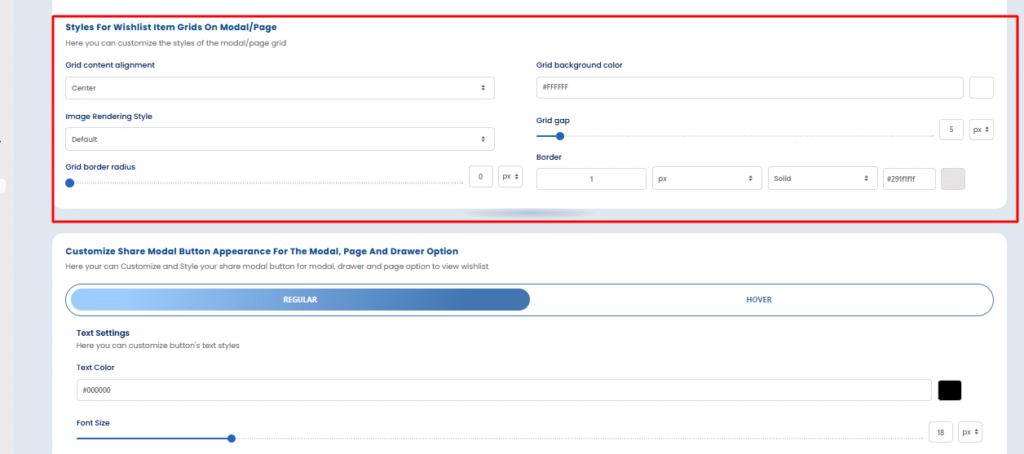Switch to the REGULAR tab

point(300,300)
